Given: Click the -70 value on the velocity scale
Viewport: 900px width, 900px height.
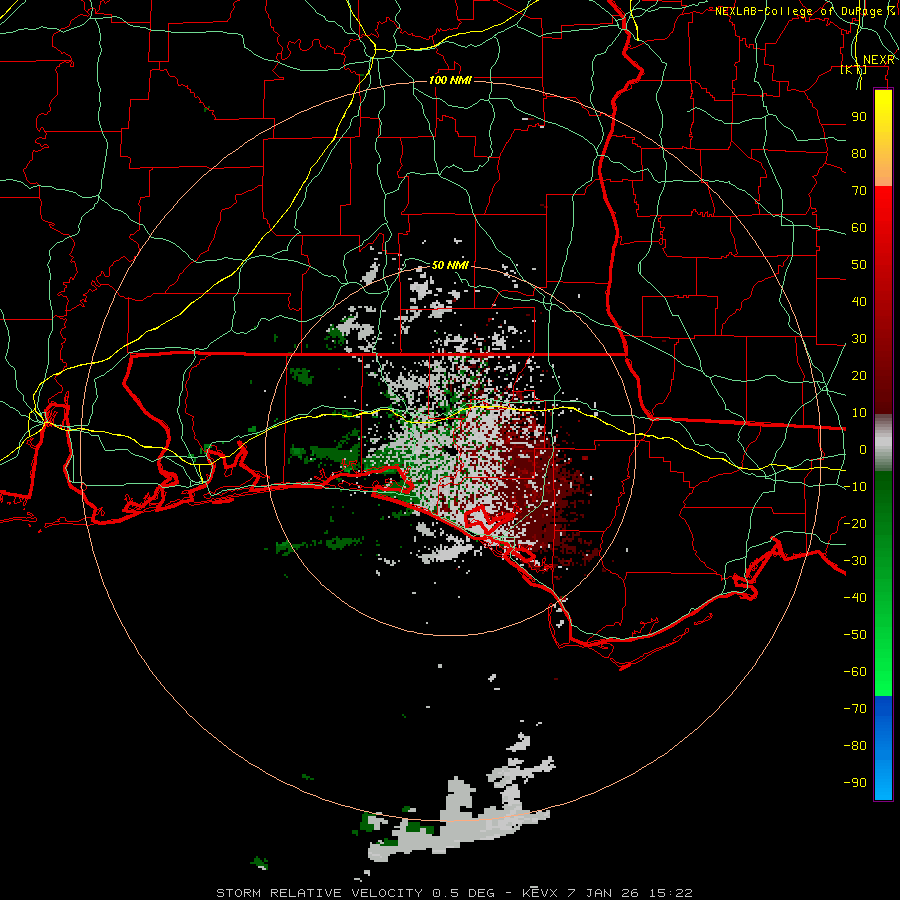Looking at the screenshot, I should click(x=855, y=709).
